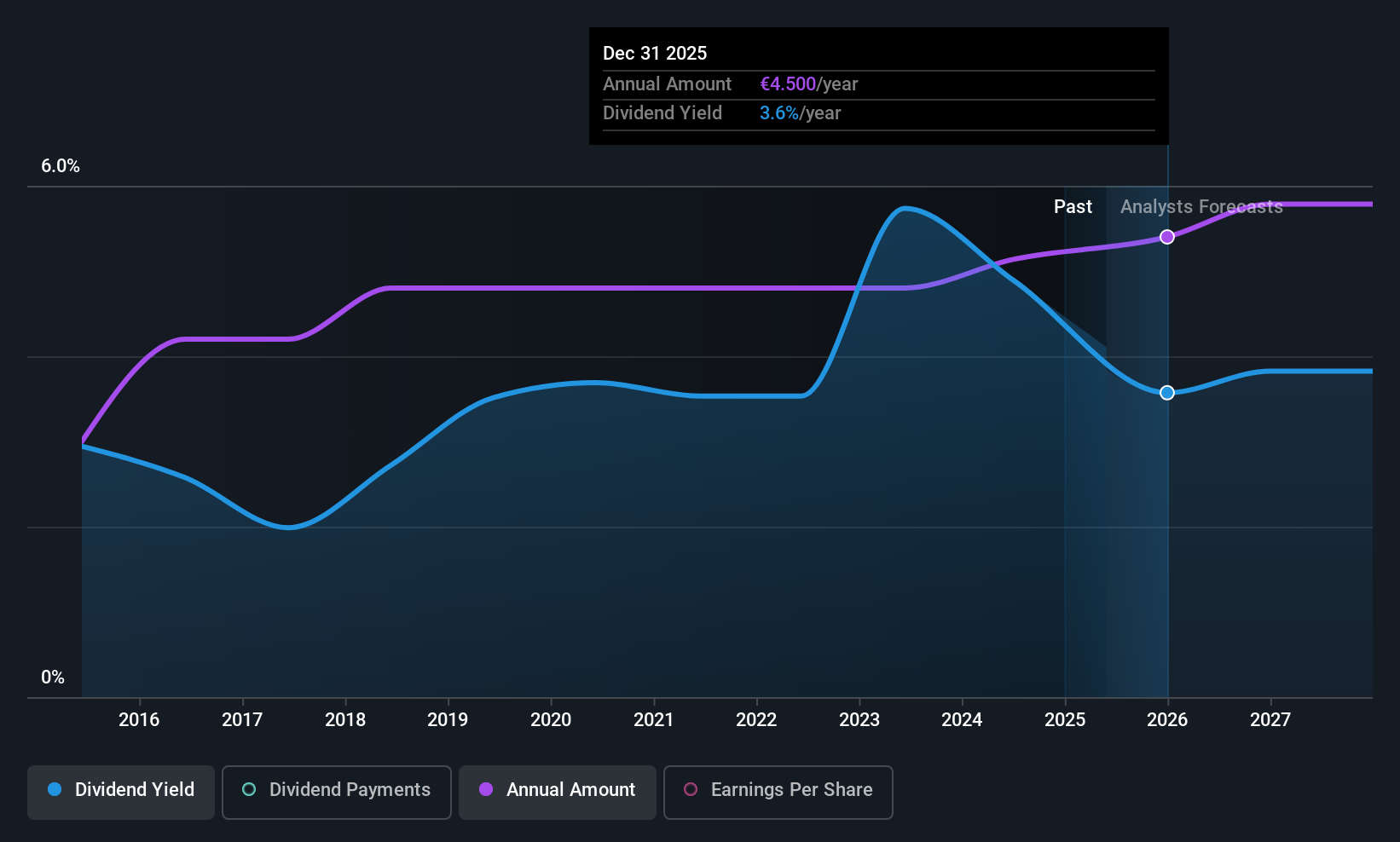The height and width of the screenshot is (842, 1400).
Task: Click the purple dot in Annual Amount legend
Action: tap(486, 789)
